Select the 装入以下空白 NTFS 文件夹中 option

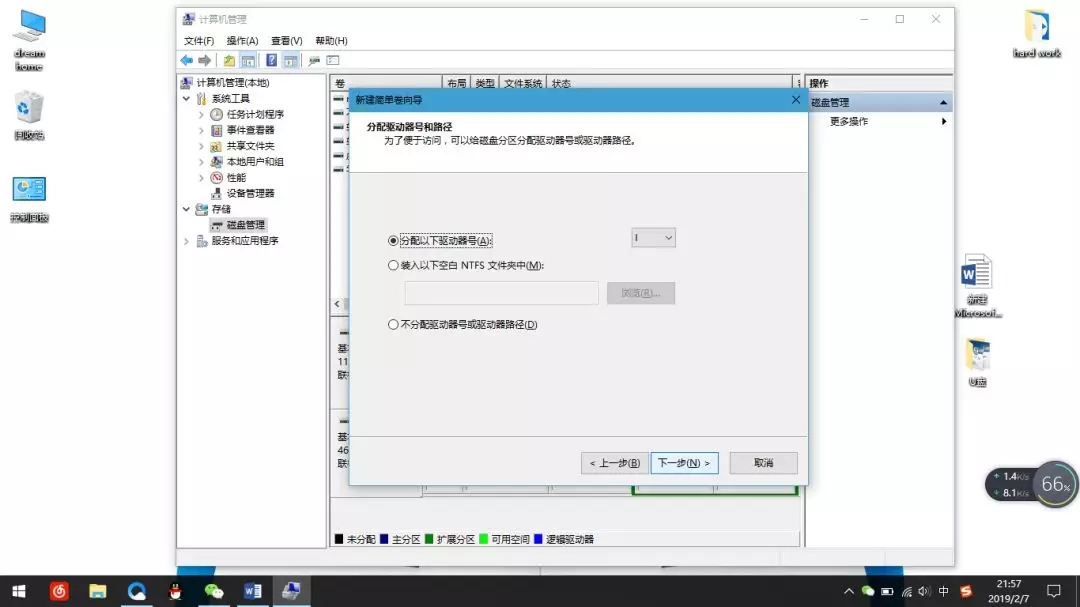tap(394, 265)
